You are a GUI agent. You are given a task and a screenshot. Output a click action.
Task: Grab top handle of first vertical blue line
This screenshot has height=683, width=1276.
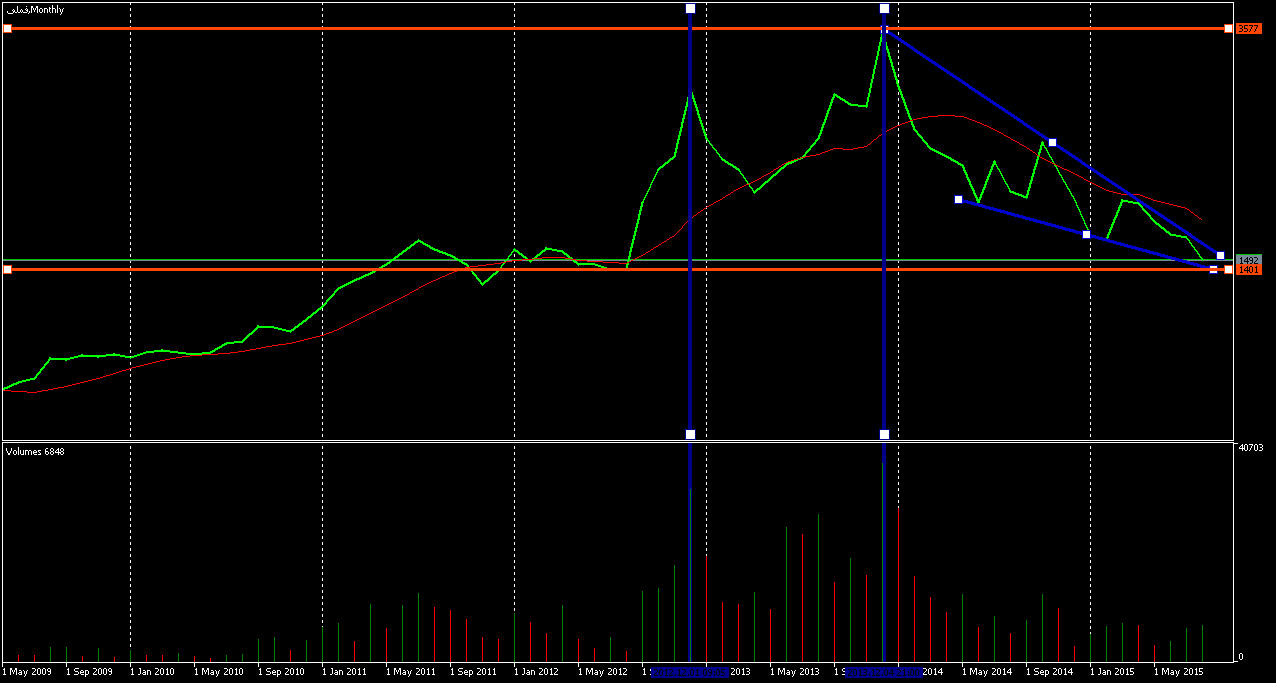(690, 9)
